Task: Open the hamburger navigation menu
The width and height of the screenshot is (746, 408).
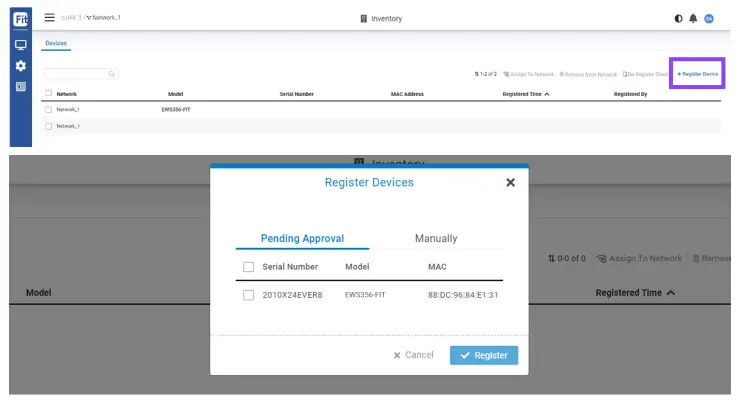Action: (49, 18)
